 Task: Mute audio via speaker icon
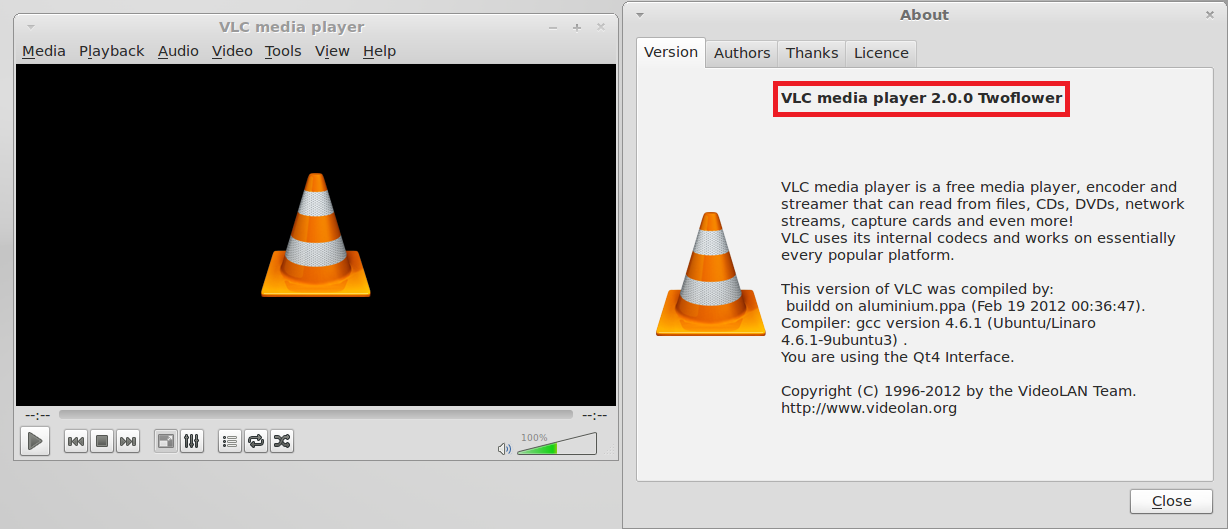click(x=504, y=448)
